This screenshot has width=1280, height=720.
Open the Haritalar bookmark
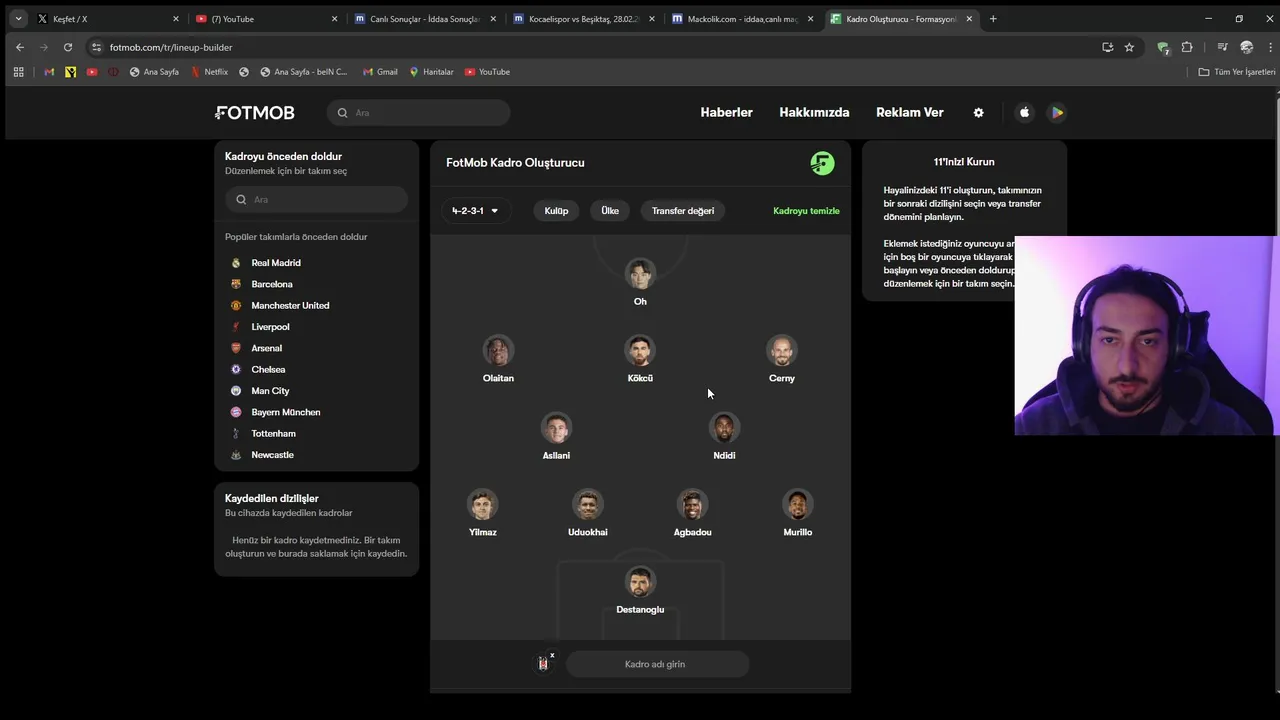[x=431, y=72]
